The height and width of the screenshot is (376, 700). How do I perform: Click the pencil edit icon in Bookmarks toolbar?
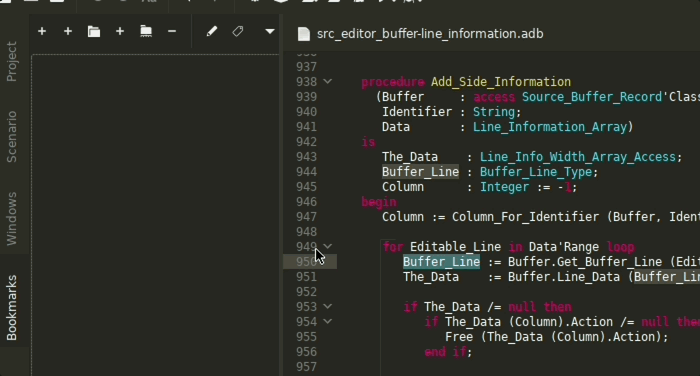[x=212, y=31]
